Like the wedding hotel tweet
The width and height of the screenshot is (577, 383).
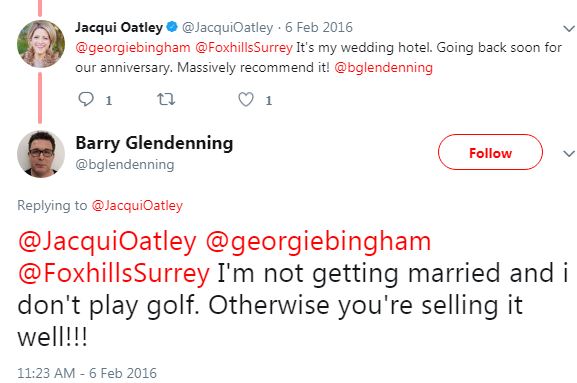point(246,99)
